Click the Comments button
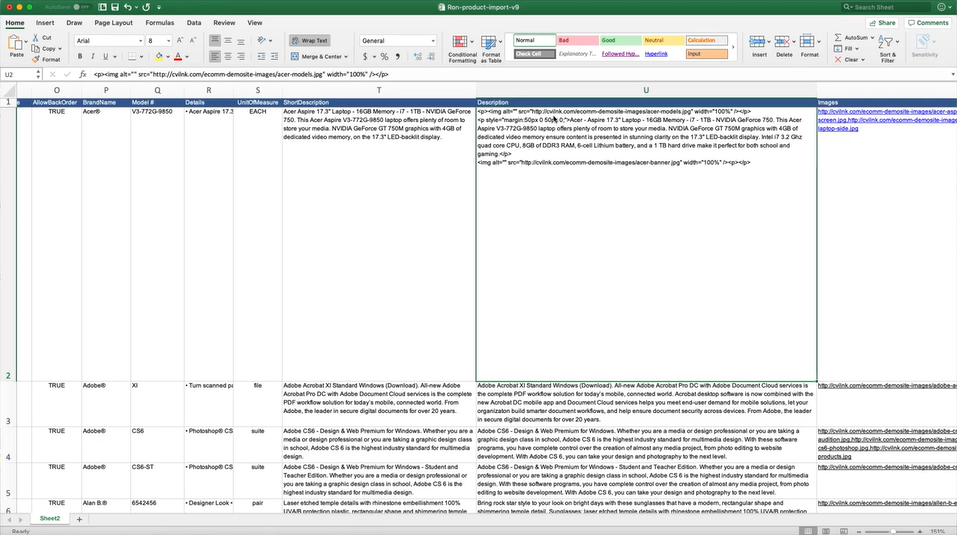This screenshot has height=535, width=957. 928,23
